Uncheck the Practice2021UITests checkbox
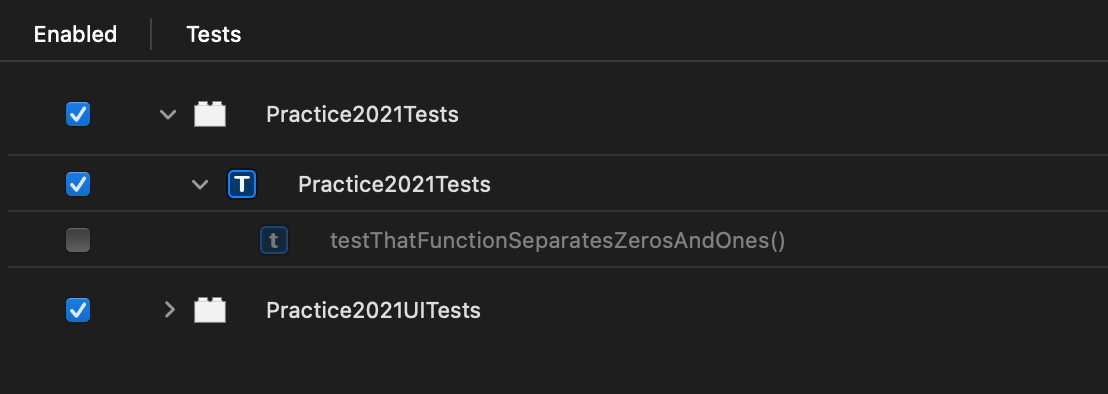The width and height of the screenshot is (1108, 394). 78,310
